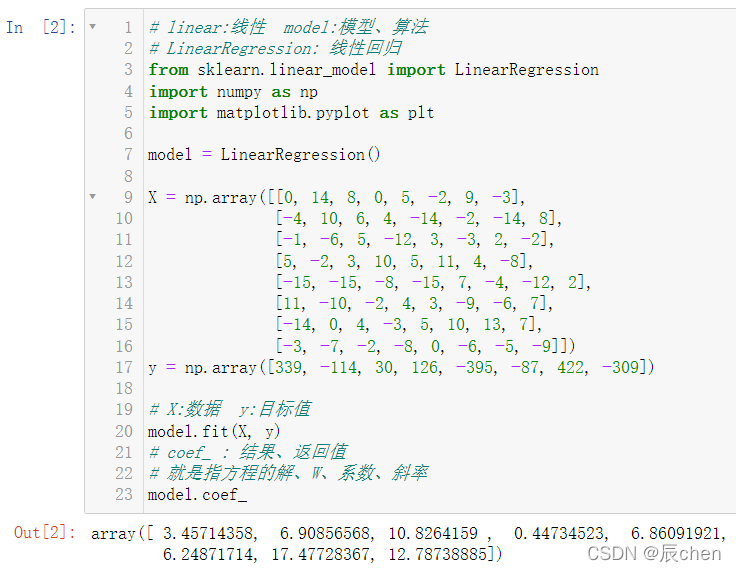736x572 pixels.
Task: Click the Out[2] output prompt
Action: [x=45, y=533]
